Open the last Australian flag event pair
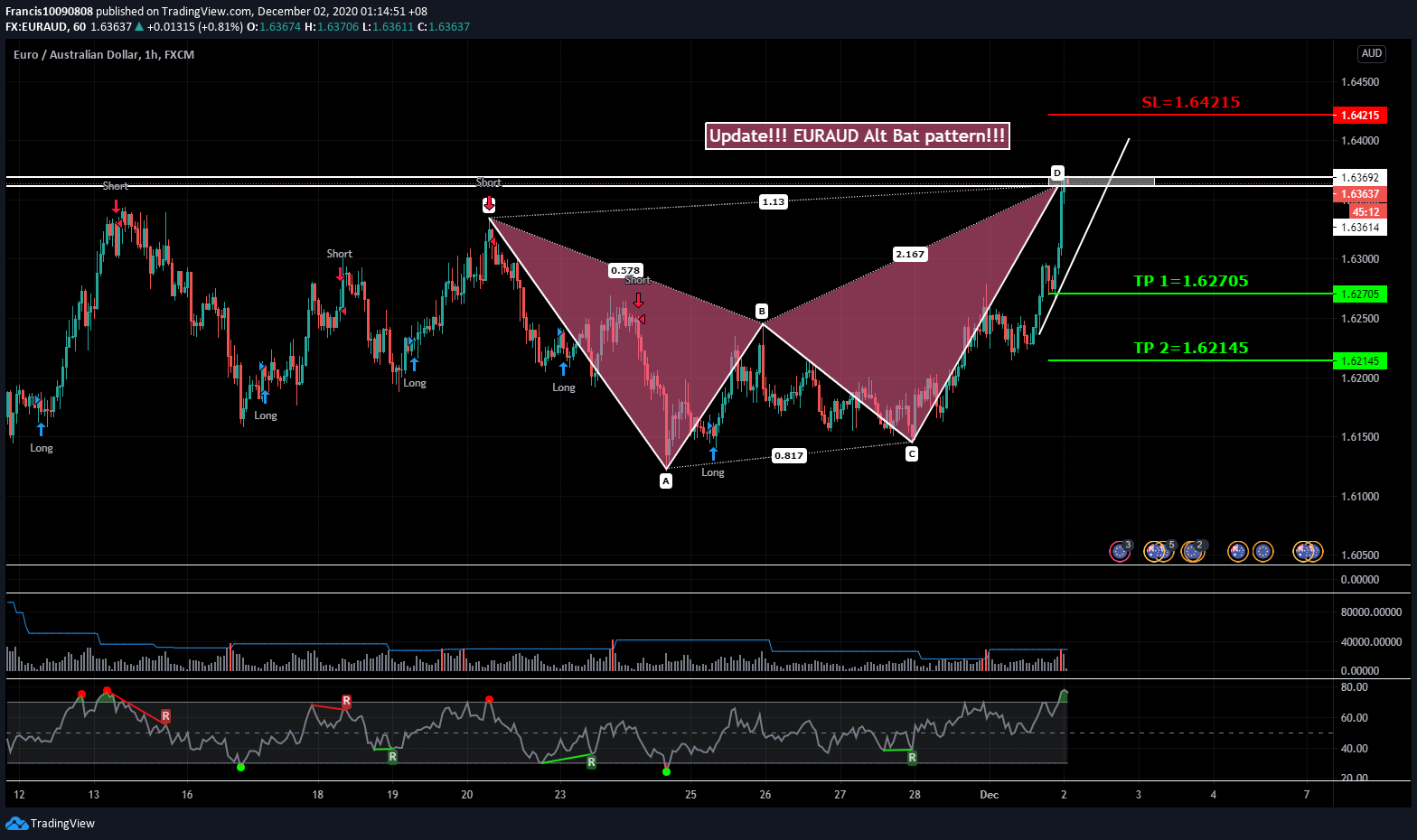Viewport: 1417px width, 840px height. click(1309, 551)
